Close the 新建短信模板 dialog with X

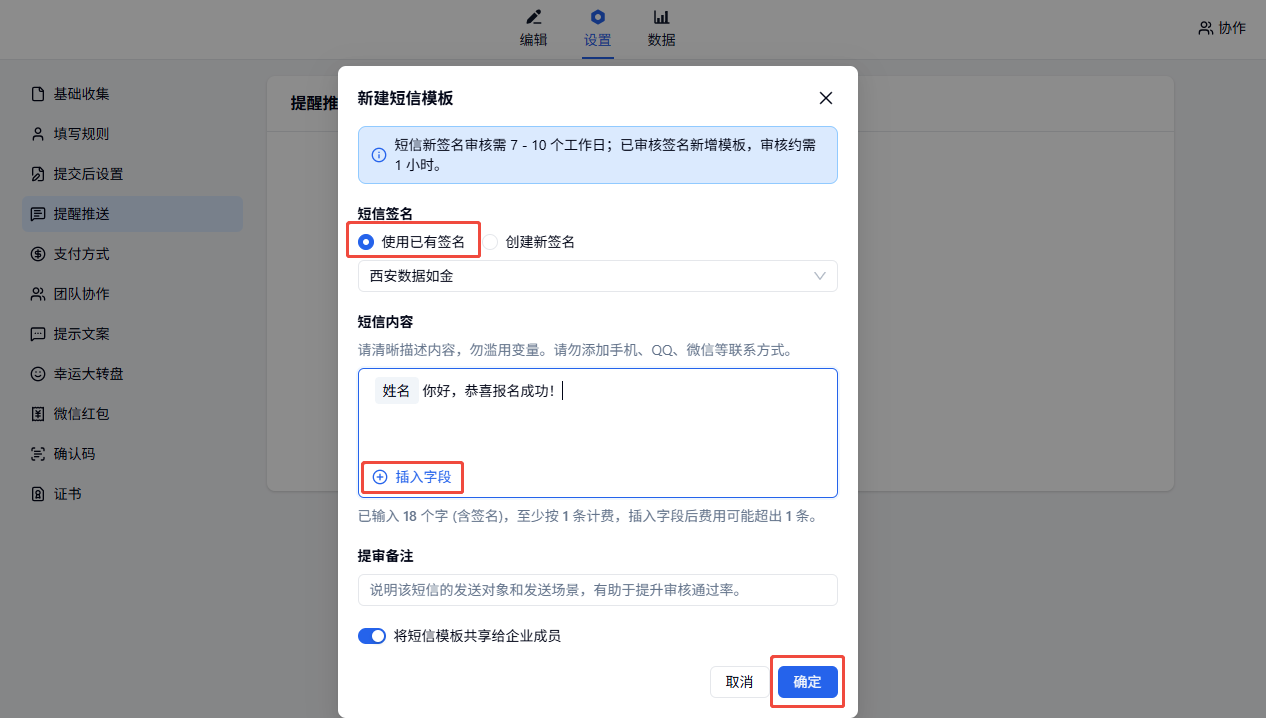click(x=826, y=98)
